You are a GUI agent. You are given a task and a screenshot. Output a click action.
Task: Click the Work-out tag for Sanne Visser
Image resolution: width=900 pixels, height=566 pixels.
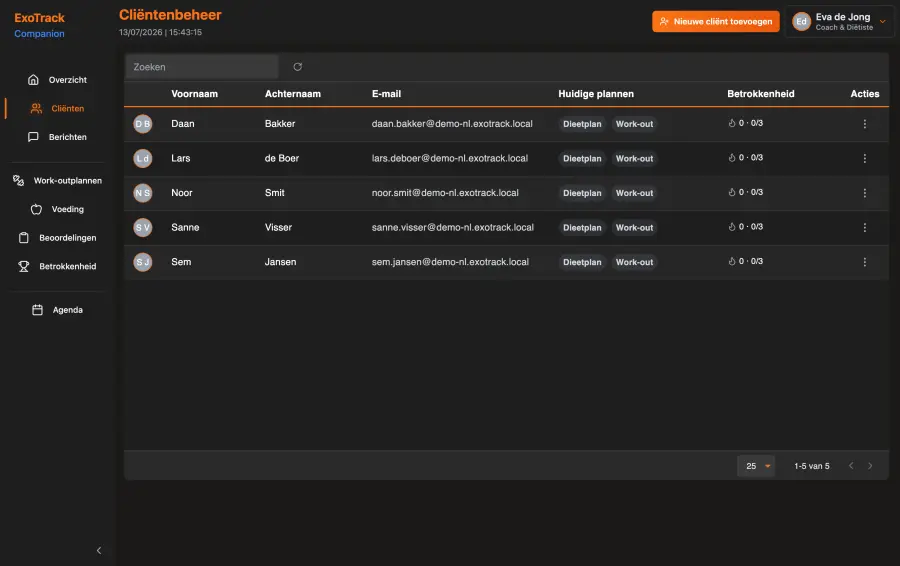(x=634, y=227)
